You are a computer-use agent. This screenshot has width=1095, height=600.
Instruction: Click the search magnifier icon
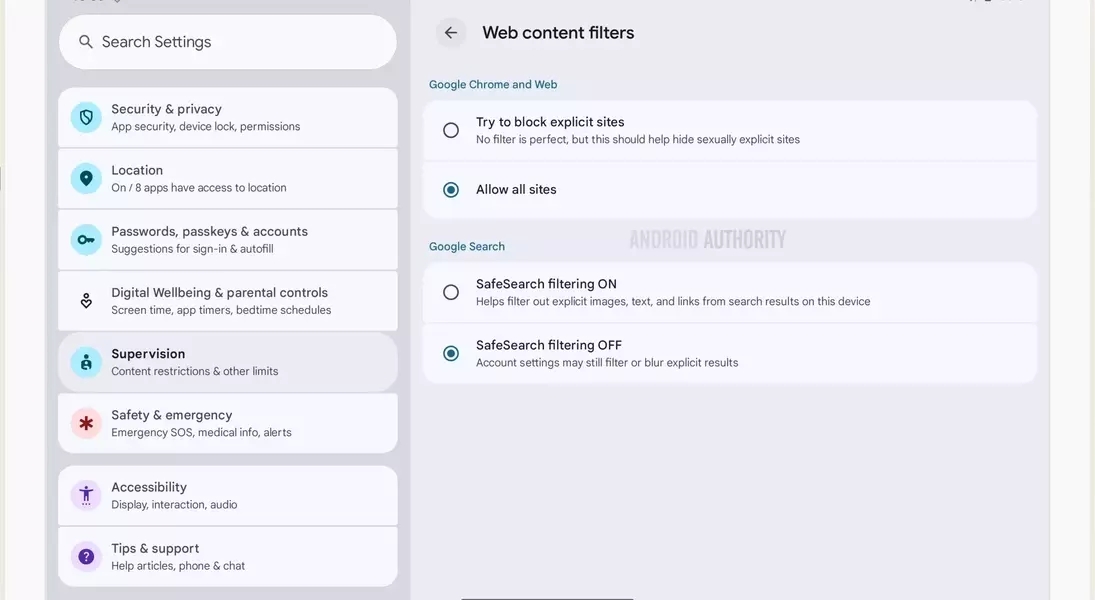point(85,42)
